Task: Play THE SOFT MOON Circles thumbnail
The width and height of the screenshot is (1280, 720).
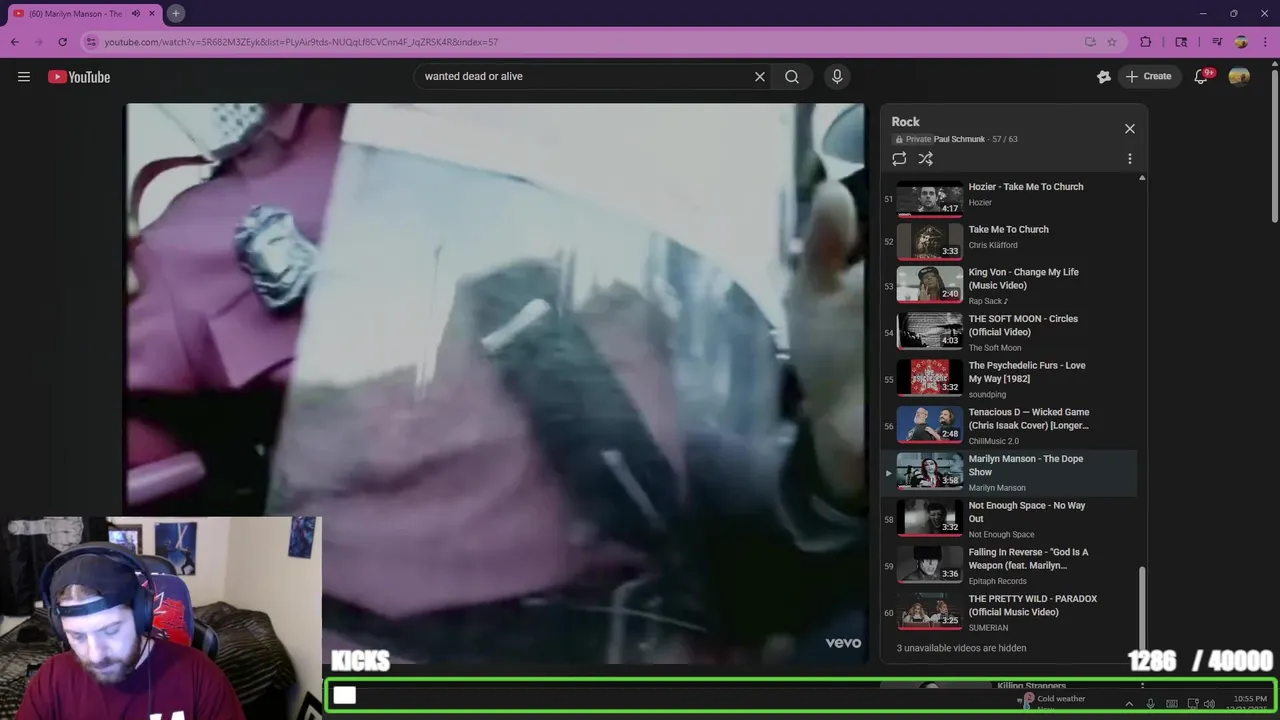Action: (x=929, y=331)
